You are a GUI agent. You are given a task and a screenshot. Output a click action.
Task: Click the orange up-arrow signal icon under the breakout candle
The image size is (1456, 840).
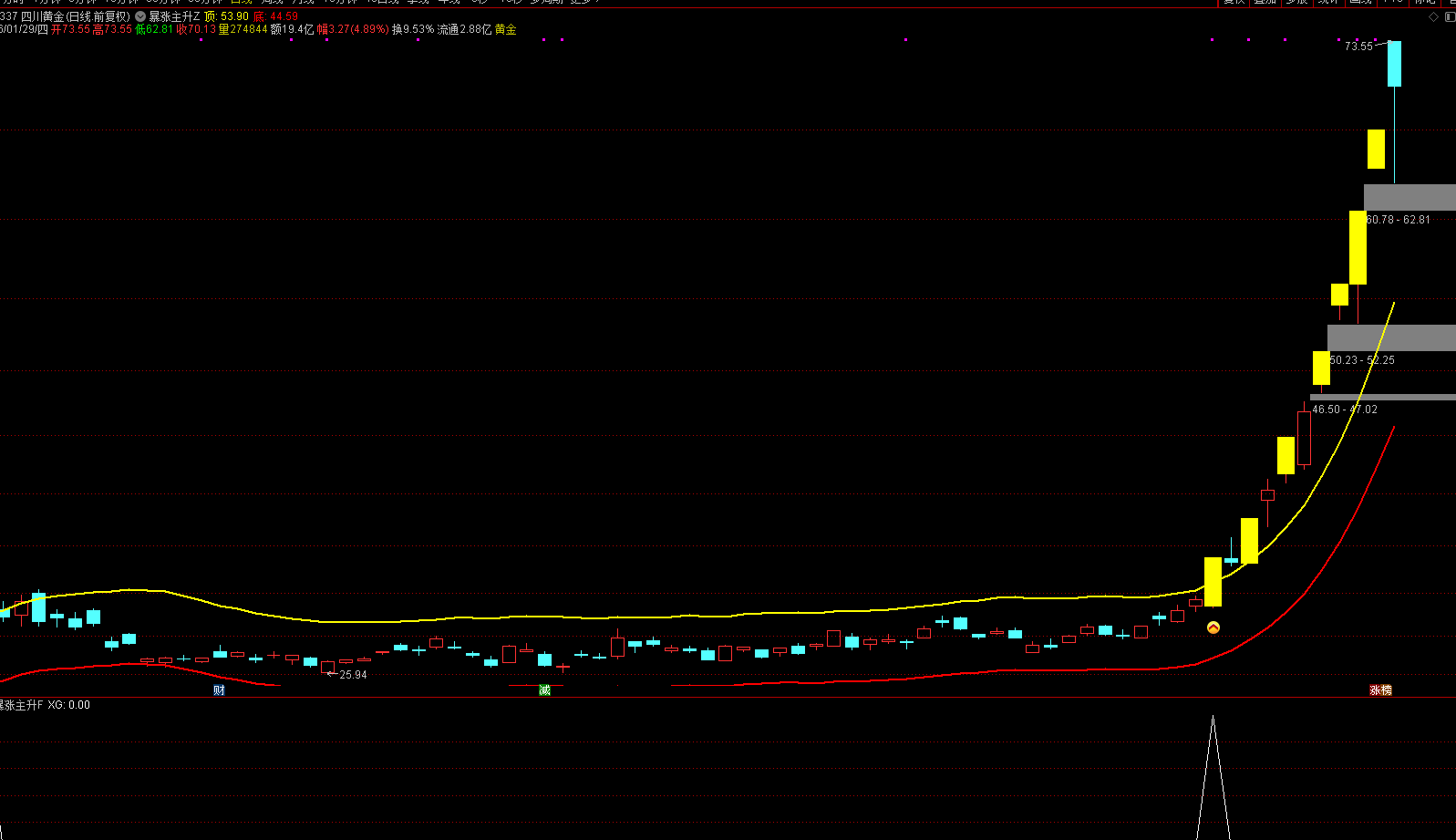coord(1213,627)
